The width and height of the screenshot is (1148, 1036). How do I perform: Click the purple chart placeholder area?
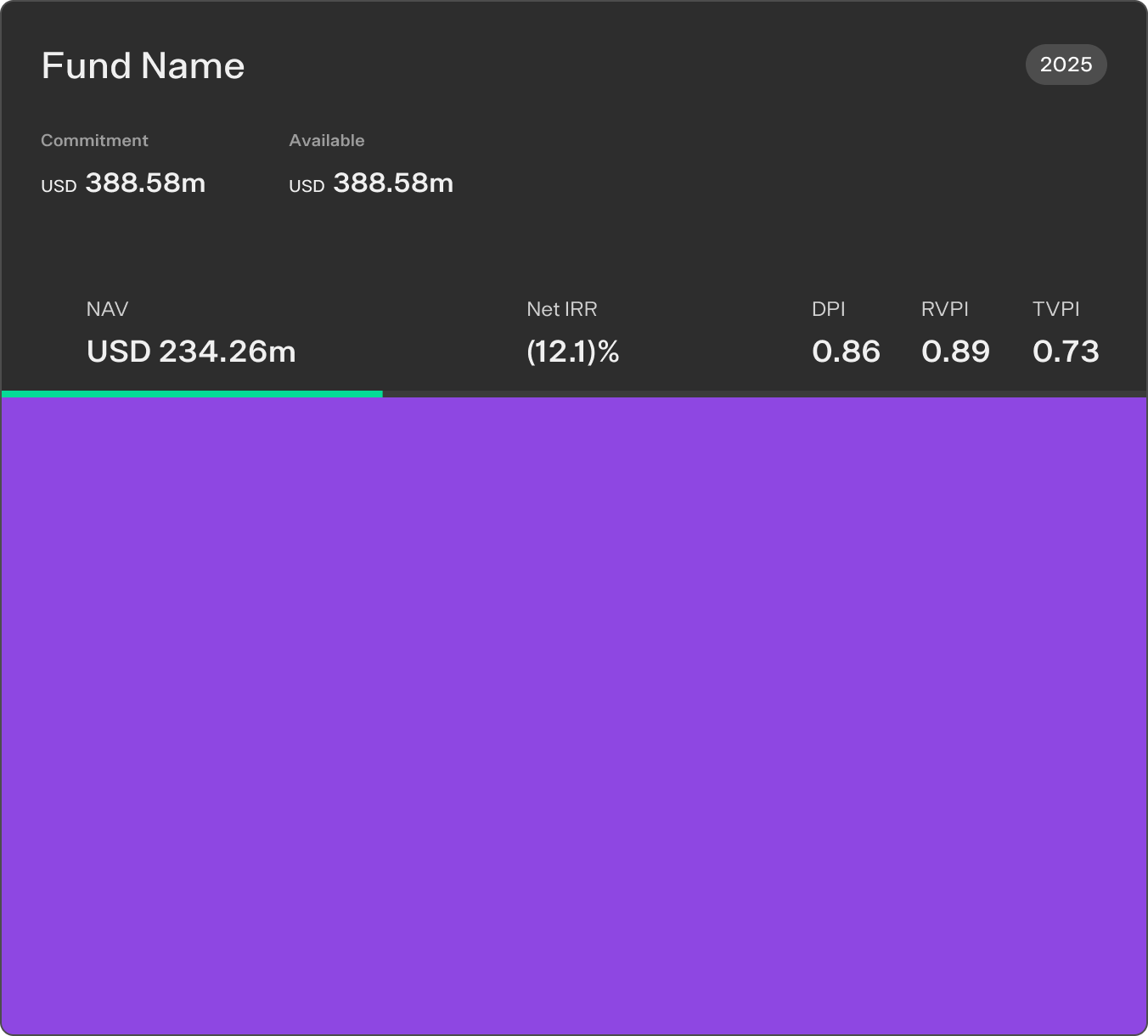tap(574, 716)
